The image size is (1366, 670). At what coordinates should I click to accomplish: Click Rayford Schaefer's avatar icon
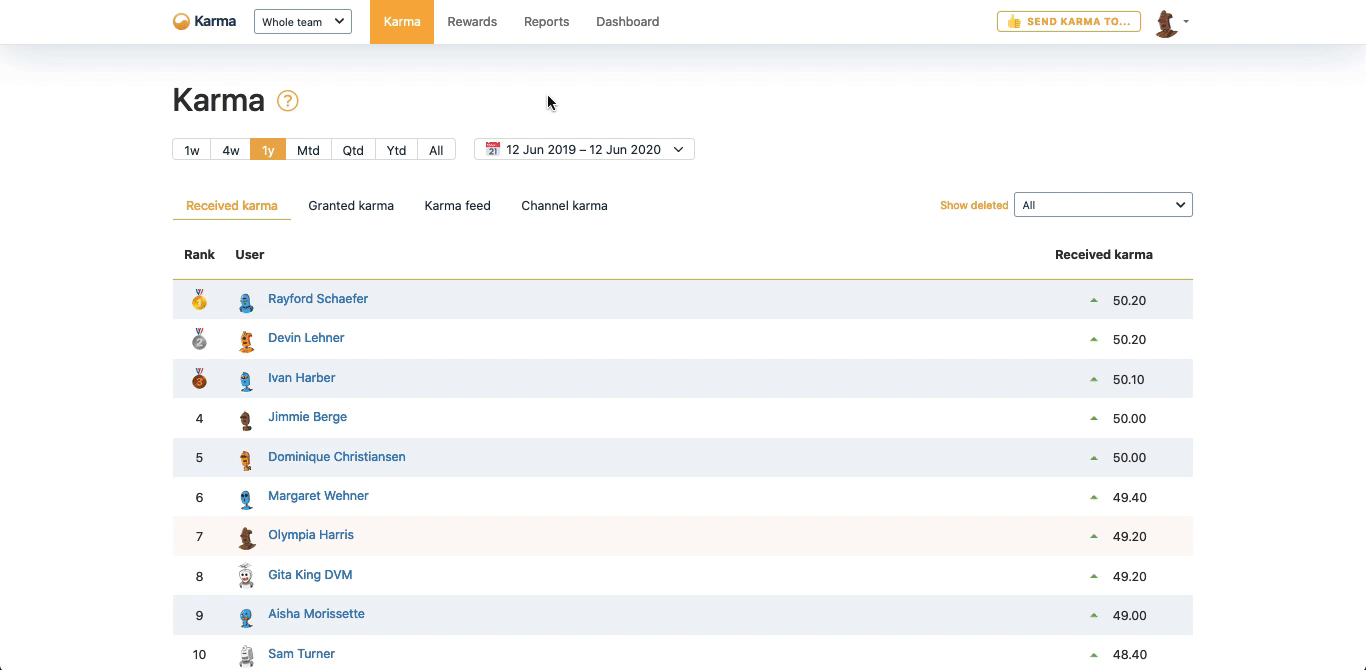coord(246,302)
